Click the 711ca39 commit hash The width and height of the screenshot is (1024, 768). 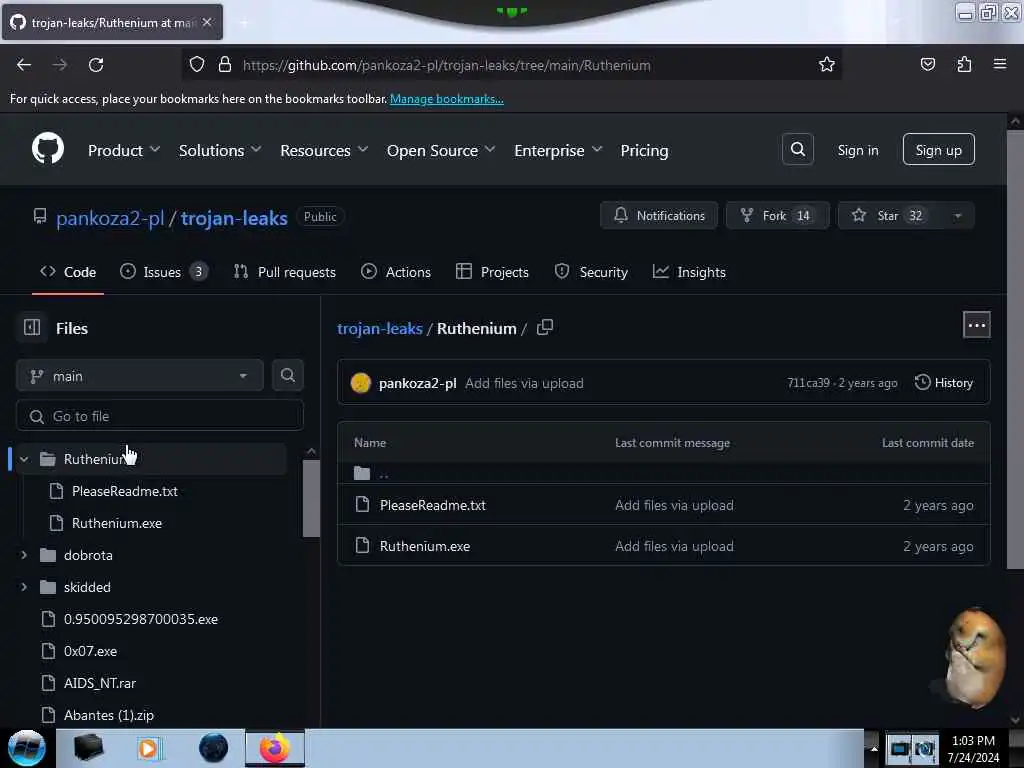808,383
